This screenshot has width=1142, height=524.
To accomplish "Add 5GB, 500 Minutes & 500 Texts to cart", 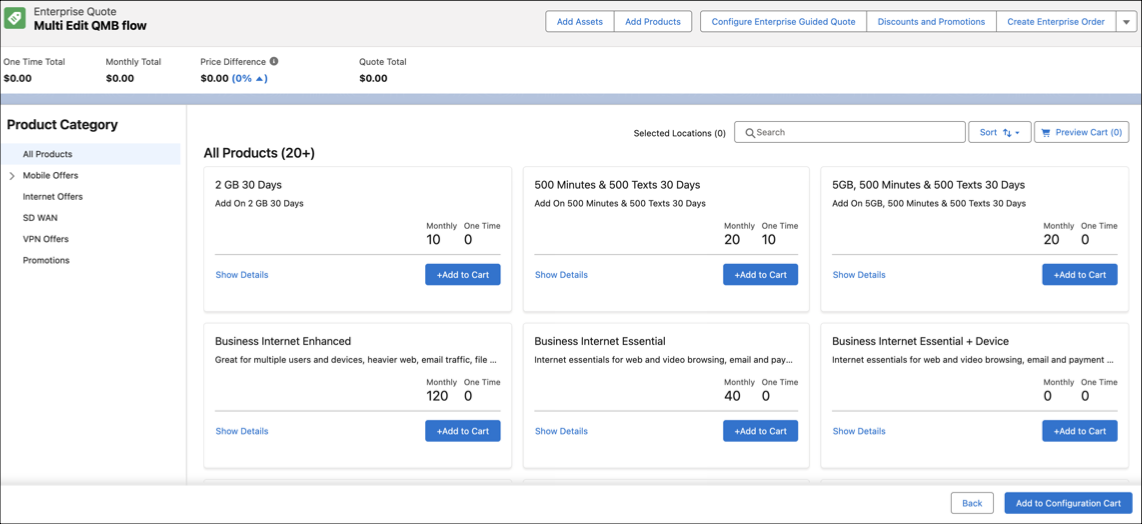I will point(1079,275).
